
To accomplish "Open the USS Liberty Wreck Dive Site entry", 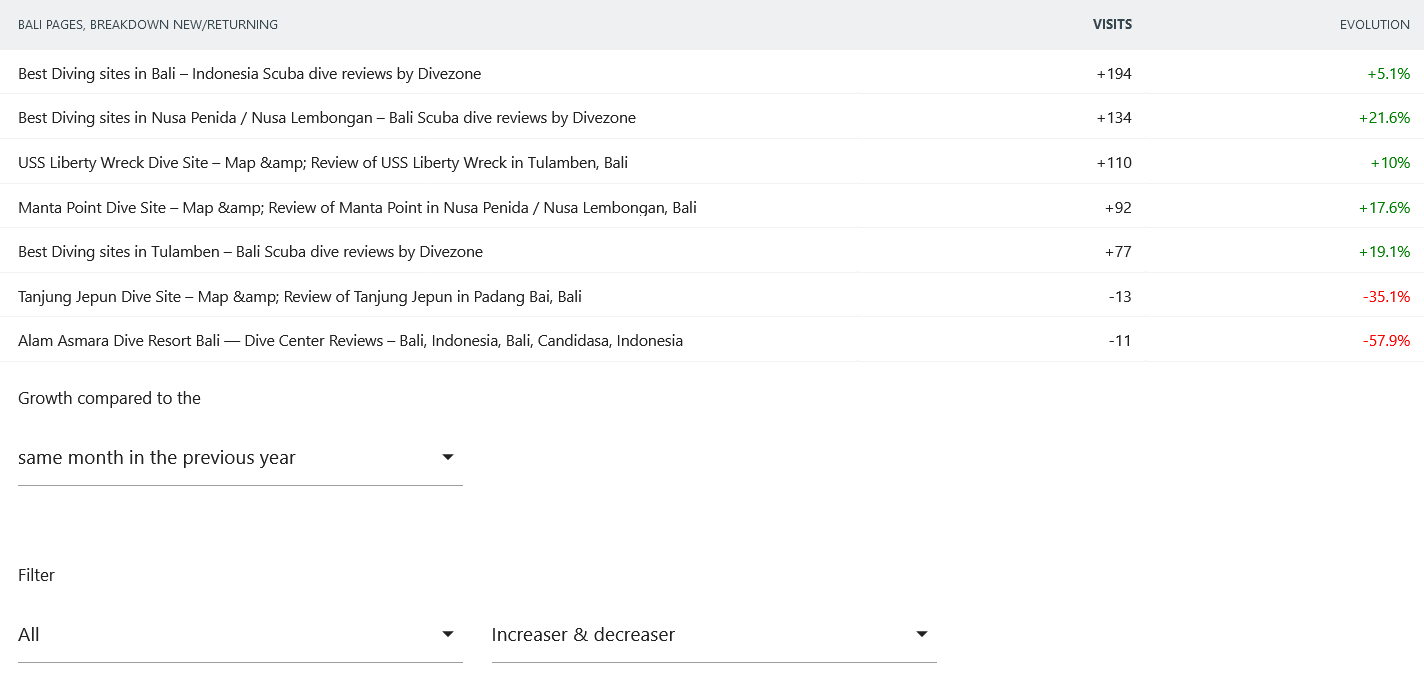I will tap(323, 162).
